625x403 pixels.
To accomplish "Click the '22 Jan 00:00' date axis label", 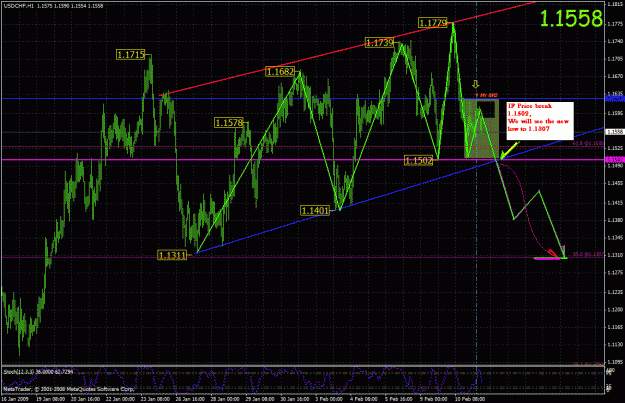I will [x=120, y=399].
